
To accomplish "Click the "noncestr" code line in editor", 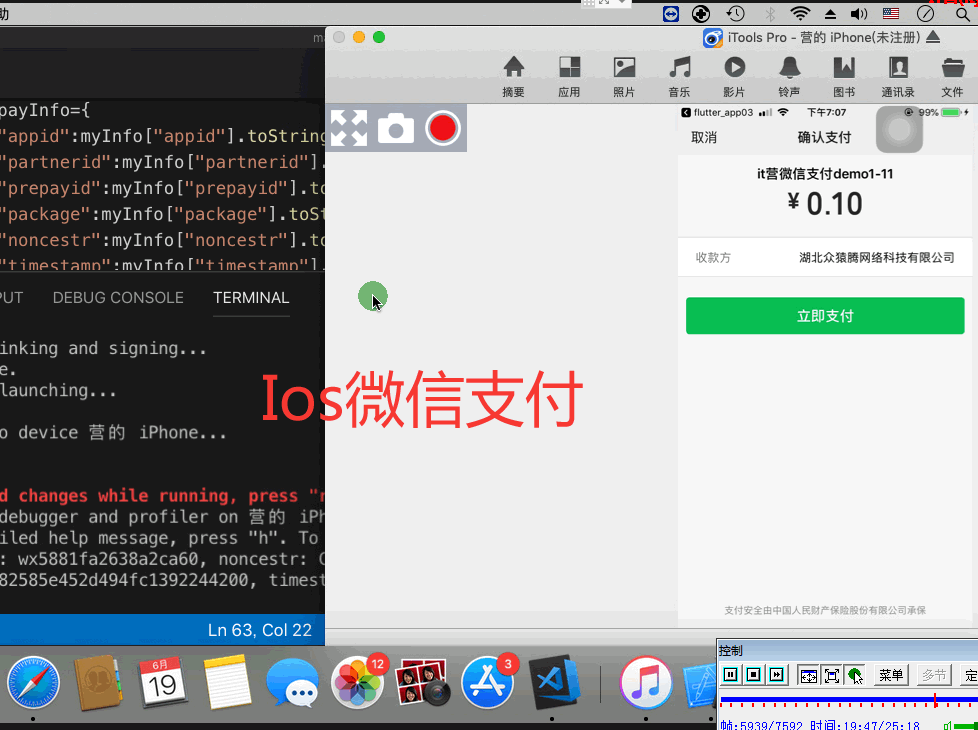I will 162,240.
